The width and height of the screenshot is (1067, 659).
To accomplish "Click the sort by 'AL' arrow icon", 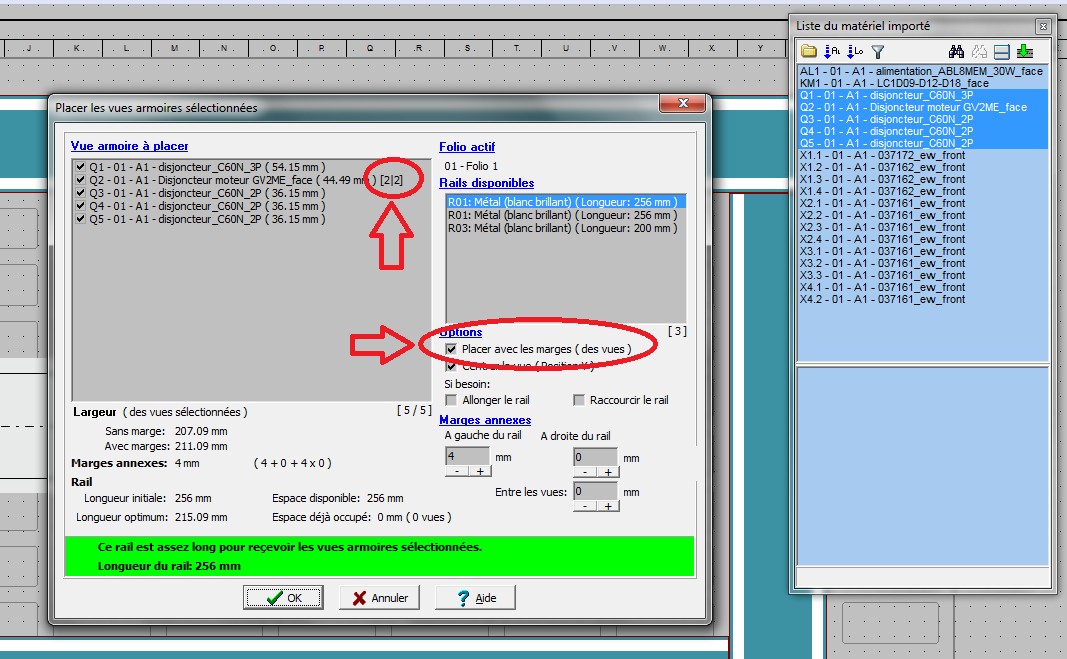I will pos(832,52).
